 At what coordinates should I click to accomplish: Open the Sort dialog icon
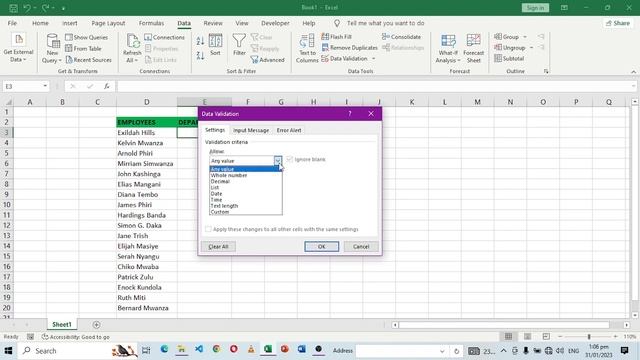pos(215,41)
